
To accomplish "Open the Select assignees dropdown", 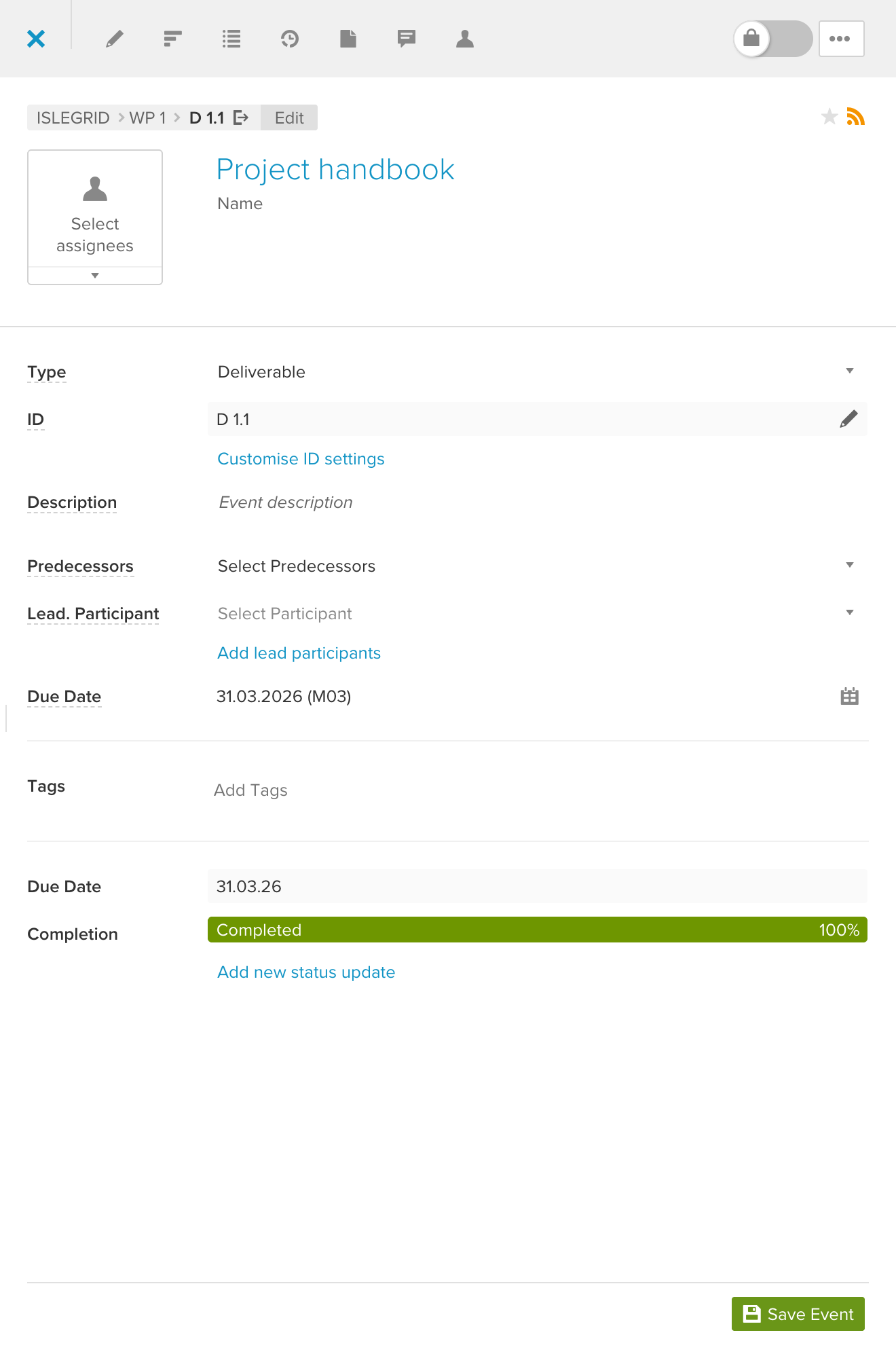I will (x=95, y=217).
